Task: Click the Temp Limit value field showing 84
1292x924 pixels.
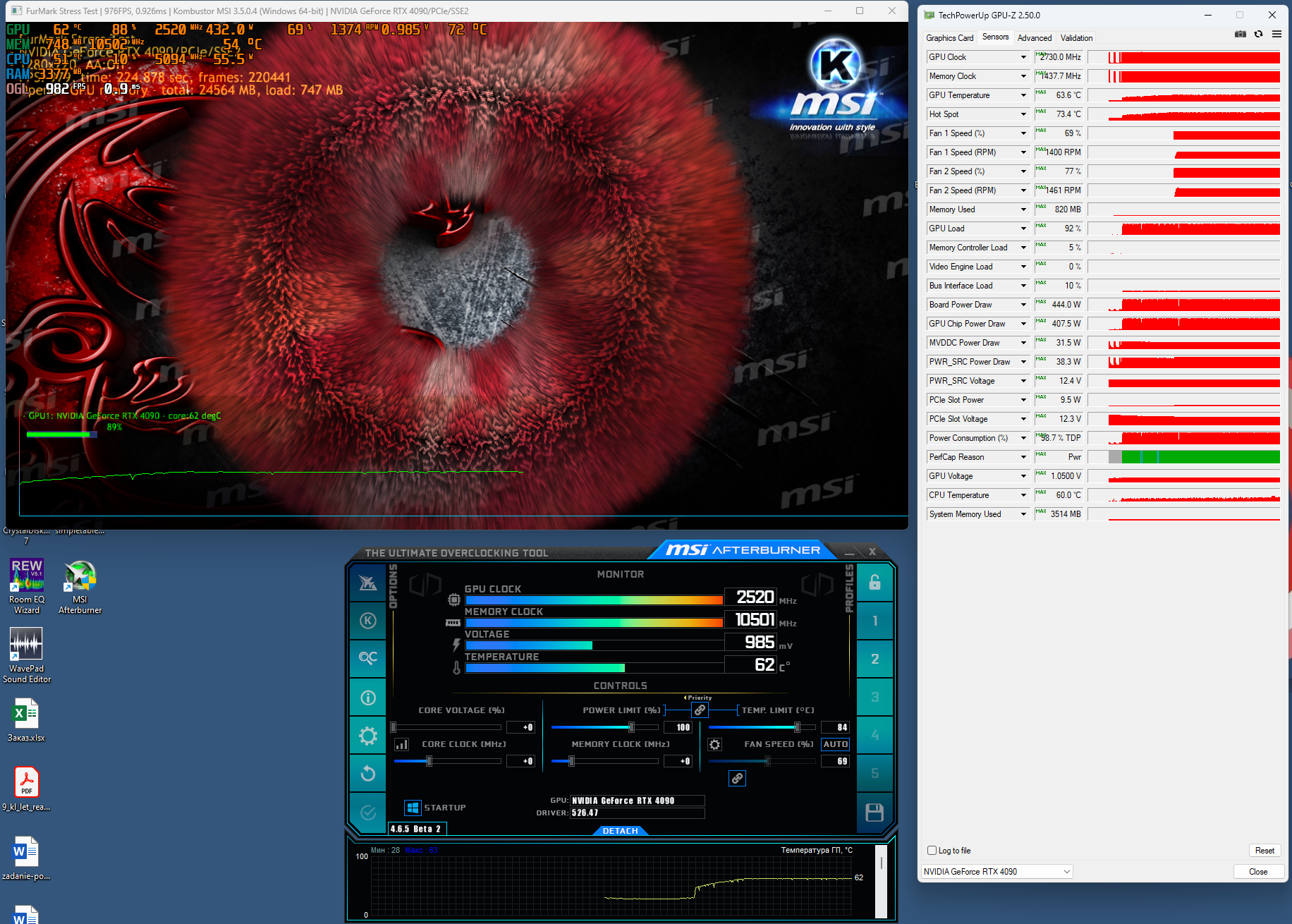Action: coord(836,727)
